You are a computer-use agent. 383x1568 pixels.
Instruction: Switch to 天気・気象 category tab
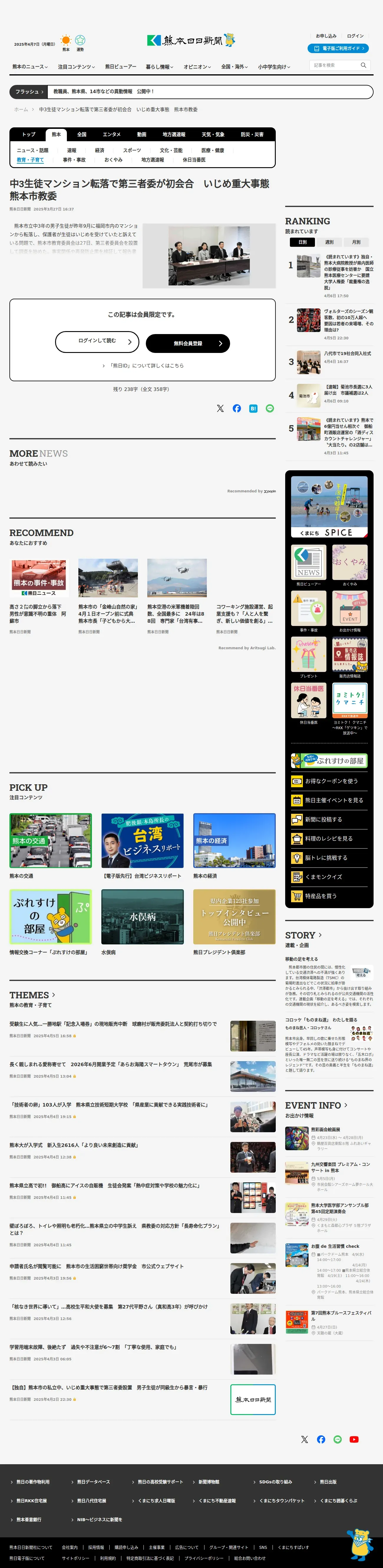point(213,134)
